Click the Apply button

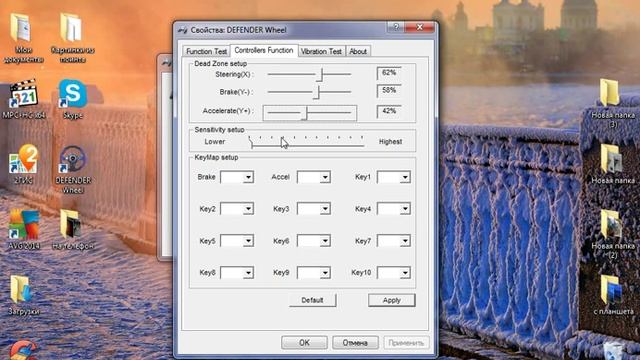tap(391, 300)
